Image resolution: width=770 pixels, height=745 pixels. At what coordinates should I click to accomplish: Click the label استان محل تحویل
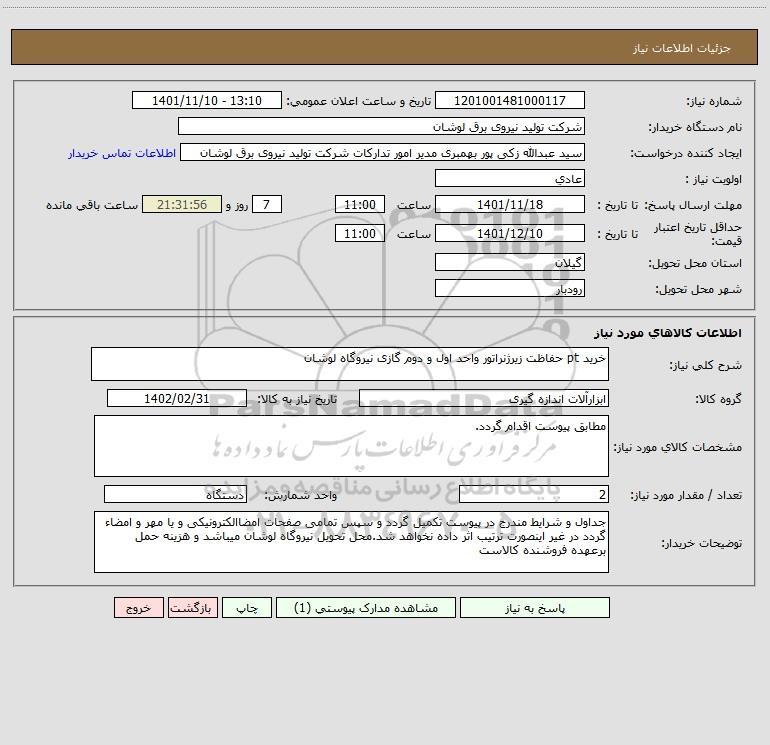(x=695, y=264)
